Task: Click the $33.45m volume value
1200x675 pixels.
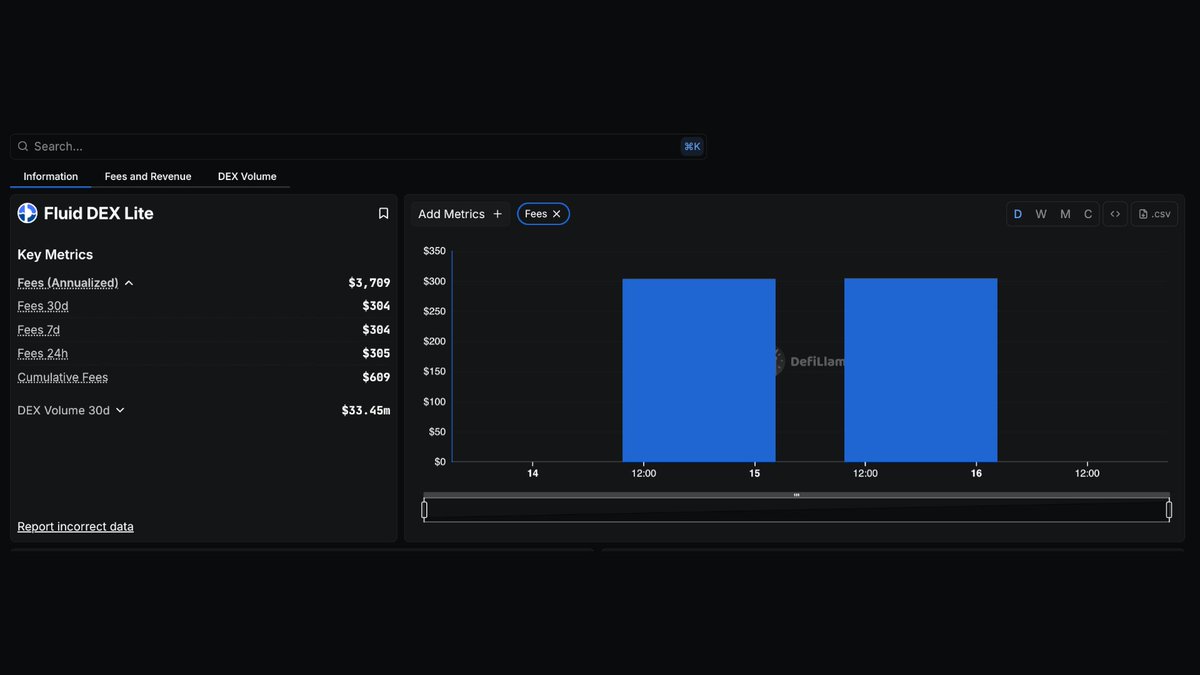Action: pos(366,410)
